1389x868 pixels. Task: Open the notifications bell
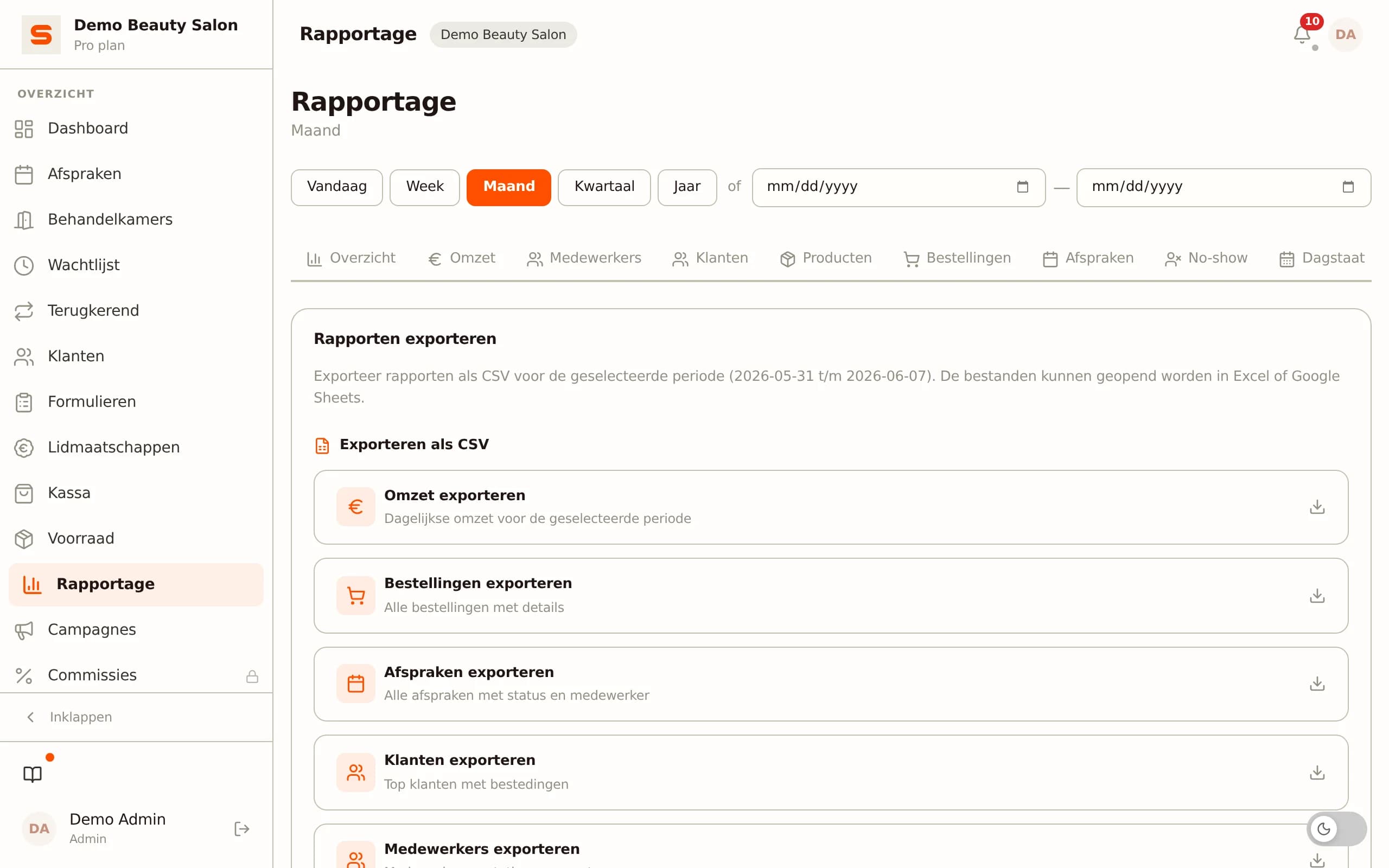(x=1302, y=34)
